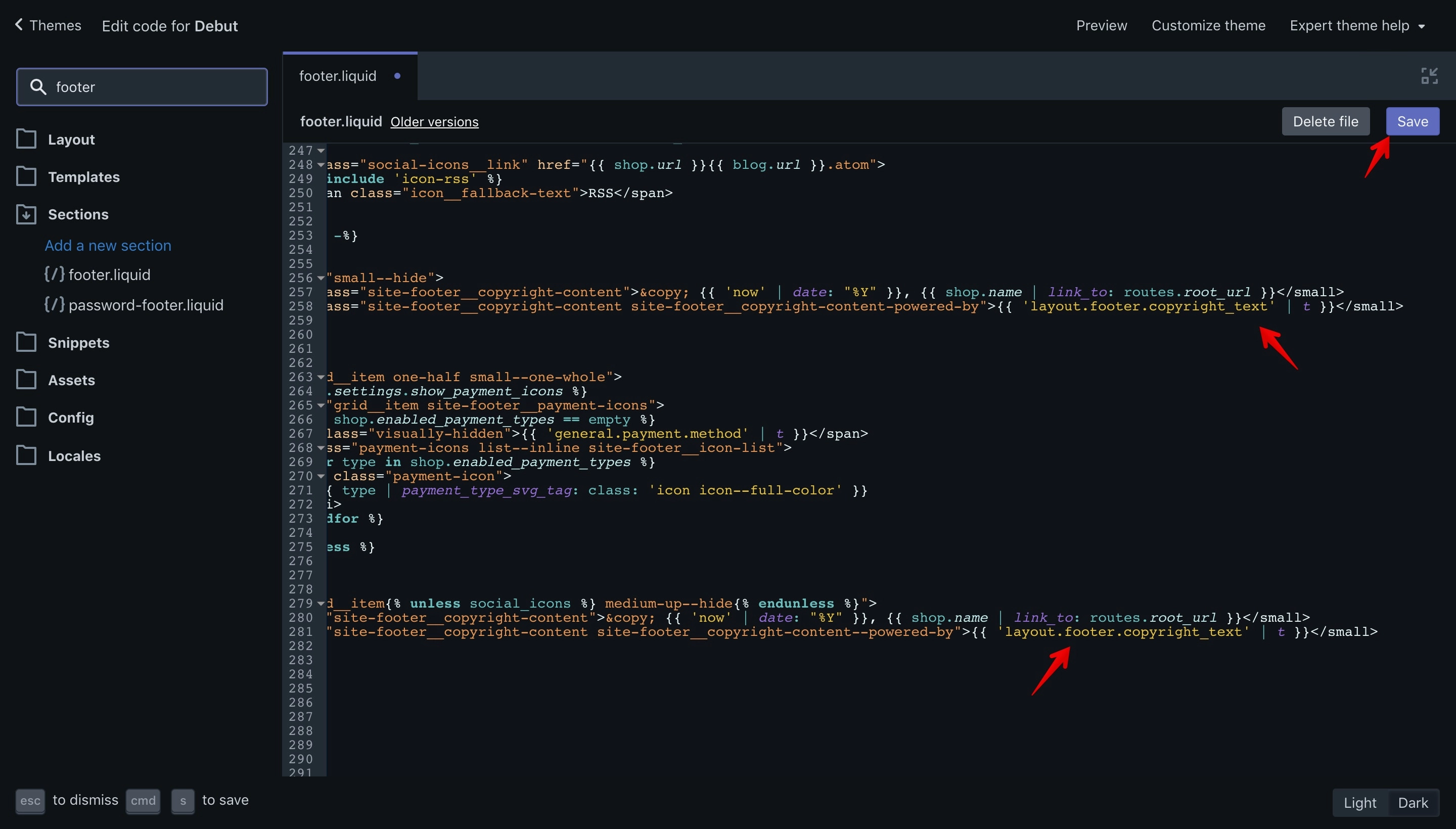Click the footer search input field

pyautogui.click(x=142, y=87)
